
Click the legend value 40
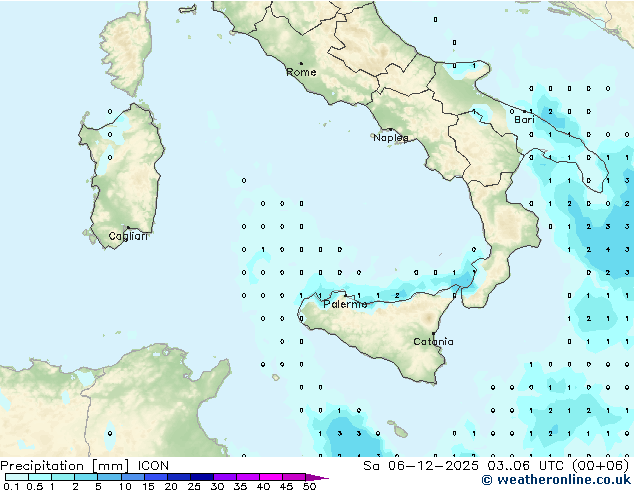click(x=263, y=486)
